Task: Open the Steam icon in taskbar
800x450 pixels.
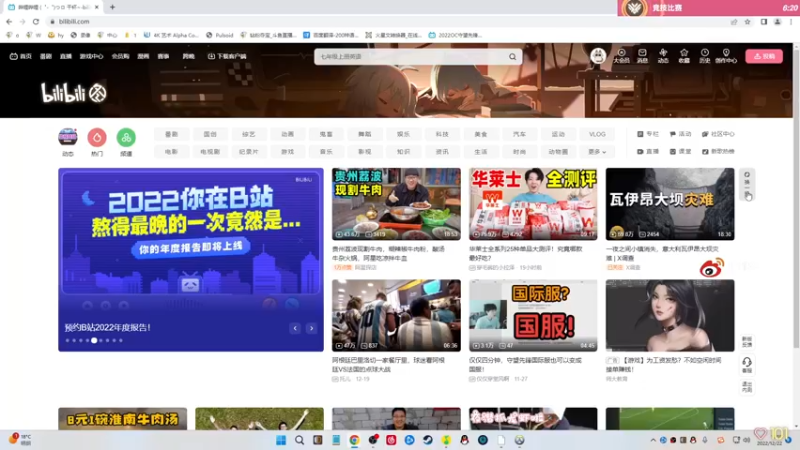Action: (x=428, y=440)
